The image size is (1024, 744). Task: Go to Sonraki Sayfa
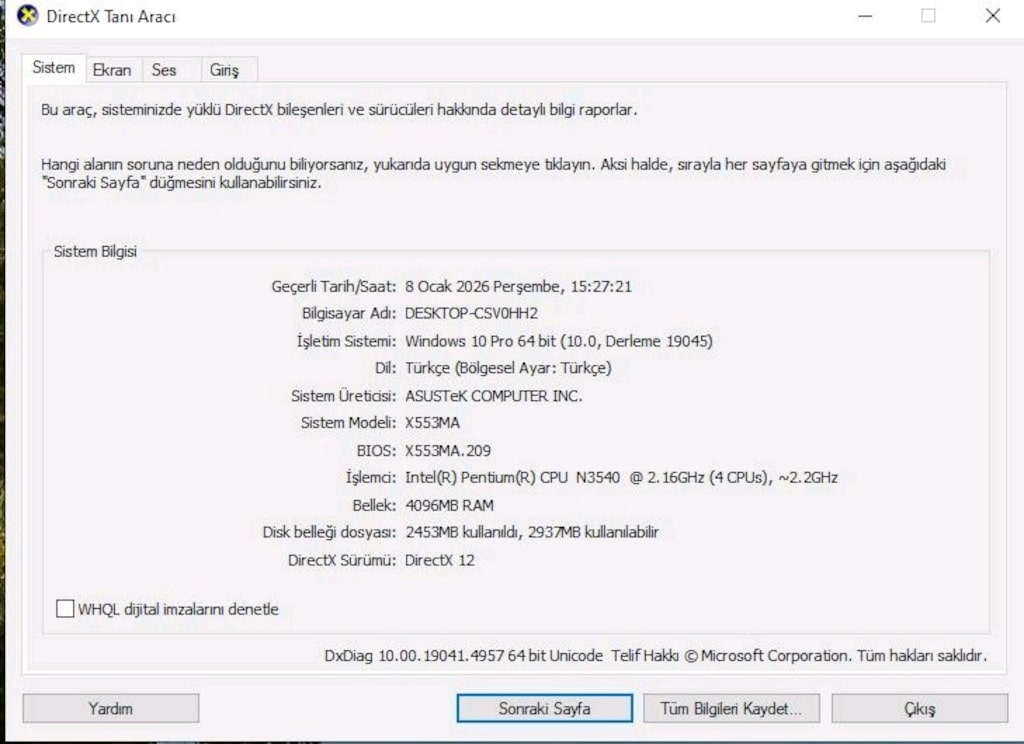click(545, 709)
